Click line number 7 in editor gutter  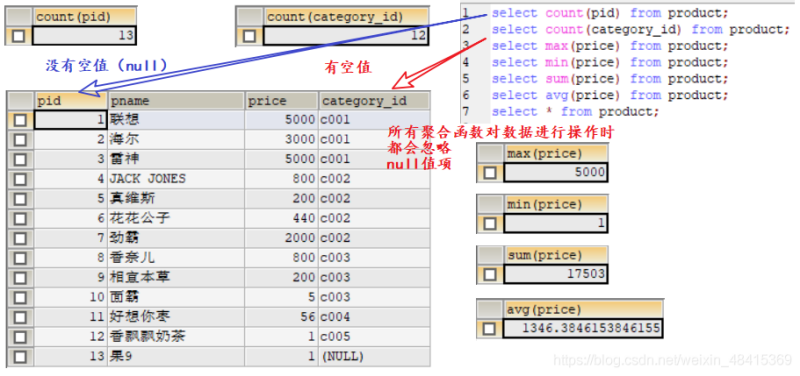(466, 112)
